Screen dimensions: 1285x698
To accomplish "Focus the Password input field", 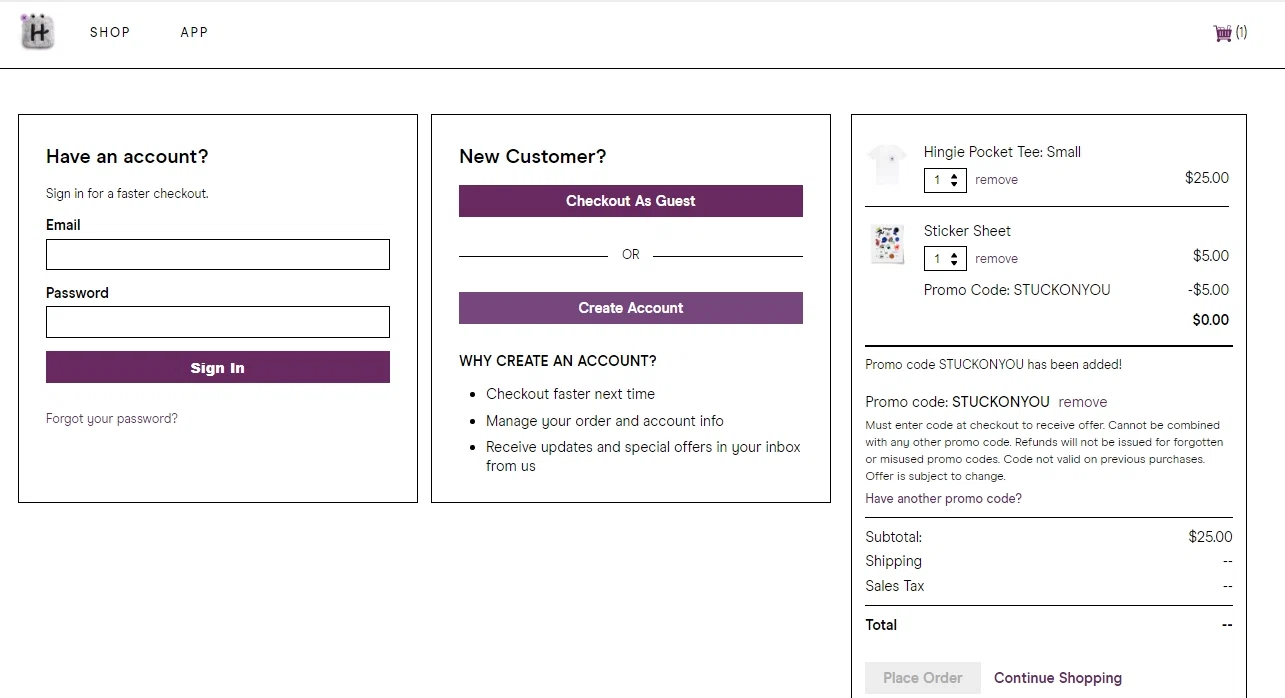I will tap(218, 322).
